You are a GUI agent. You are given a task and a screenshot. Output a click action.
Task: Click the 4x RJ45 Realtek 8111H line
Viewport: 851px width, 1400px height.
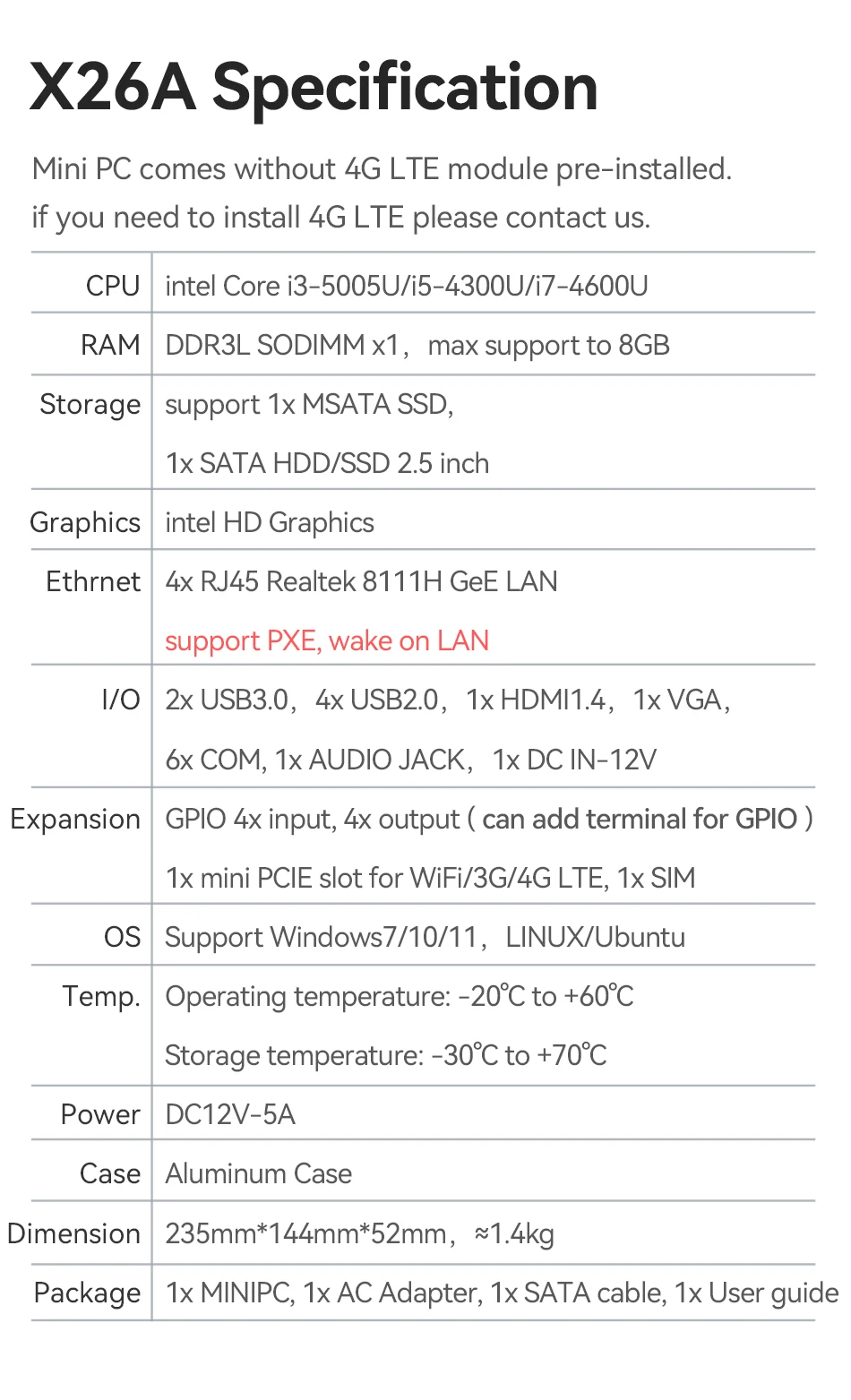point(361,582)
